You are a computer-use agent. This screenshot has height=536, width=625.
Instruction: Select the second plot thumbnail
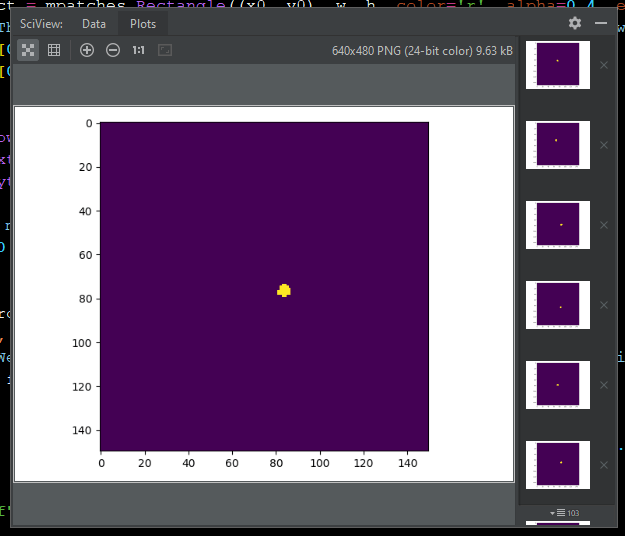click(x=558, y=145)
